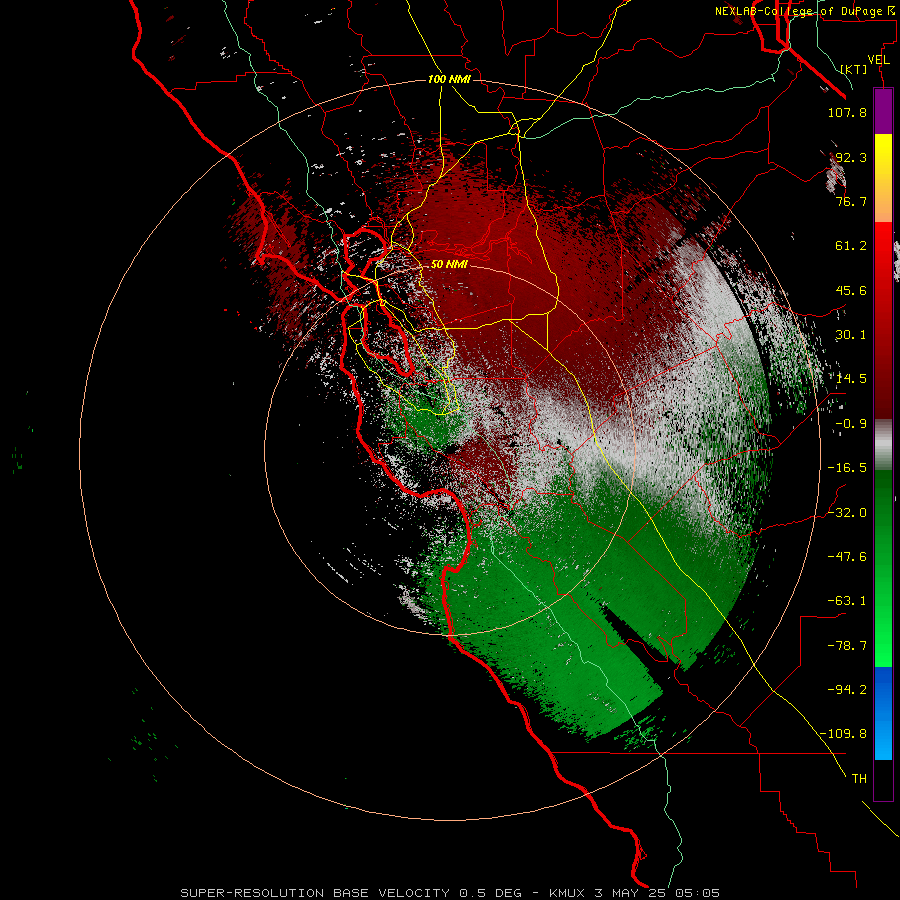Click the 107.8 velocity scale value
The width and height of the screenshot is (900, 900).
(x=847, y=112)
